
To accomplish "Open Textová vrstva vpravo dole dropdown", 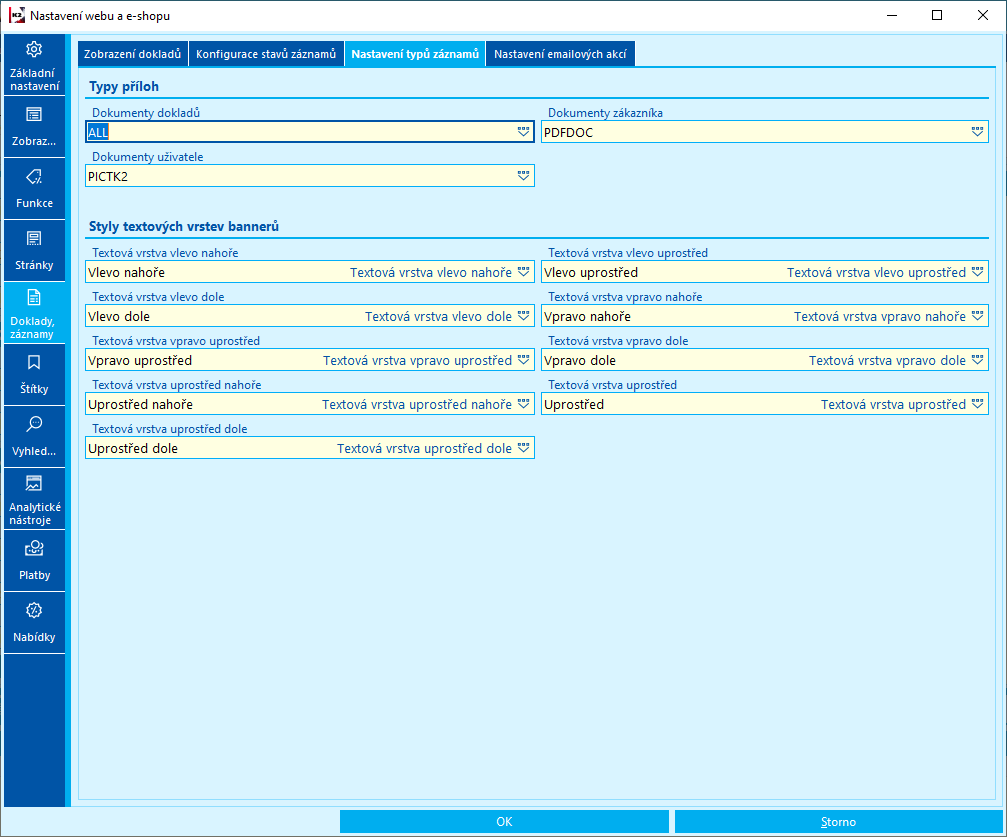I will point(977,360).
